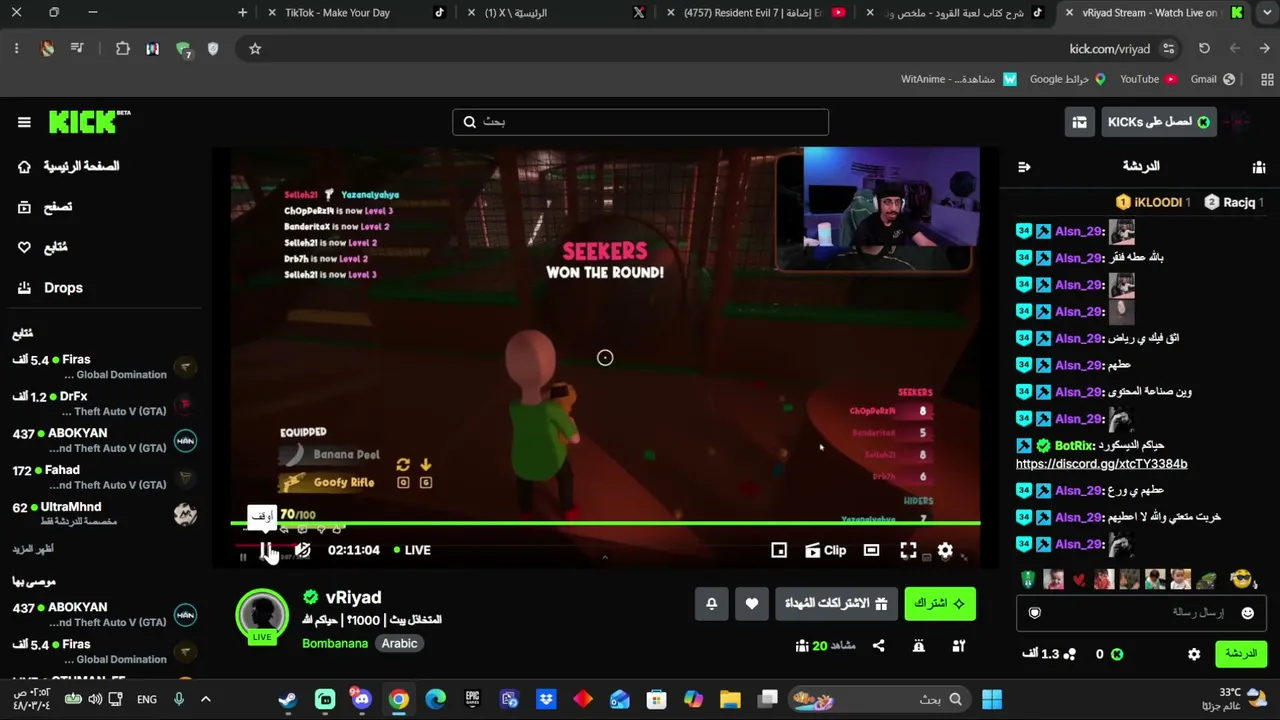1280x720 pixels.
Task: Send message with the green chat button
Action: click(1240, 654)
